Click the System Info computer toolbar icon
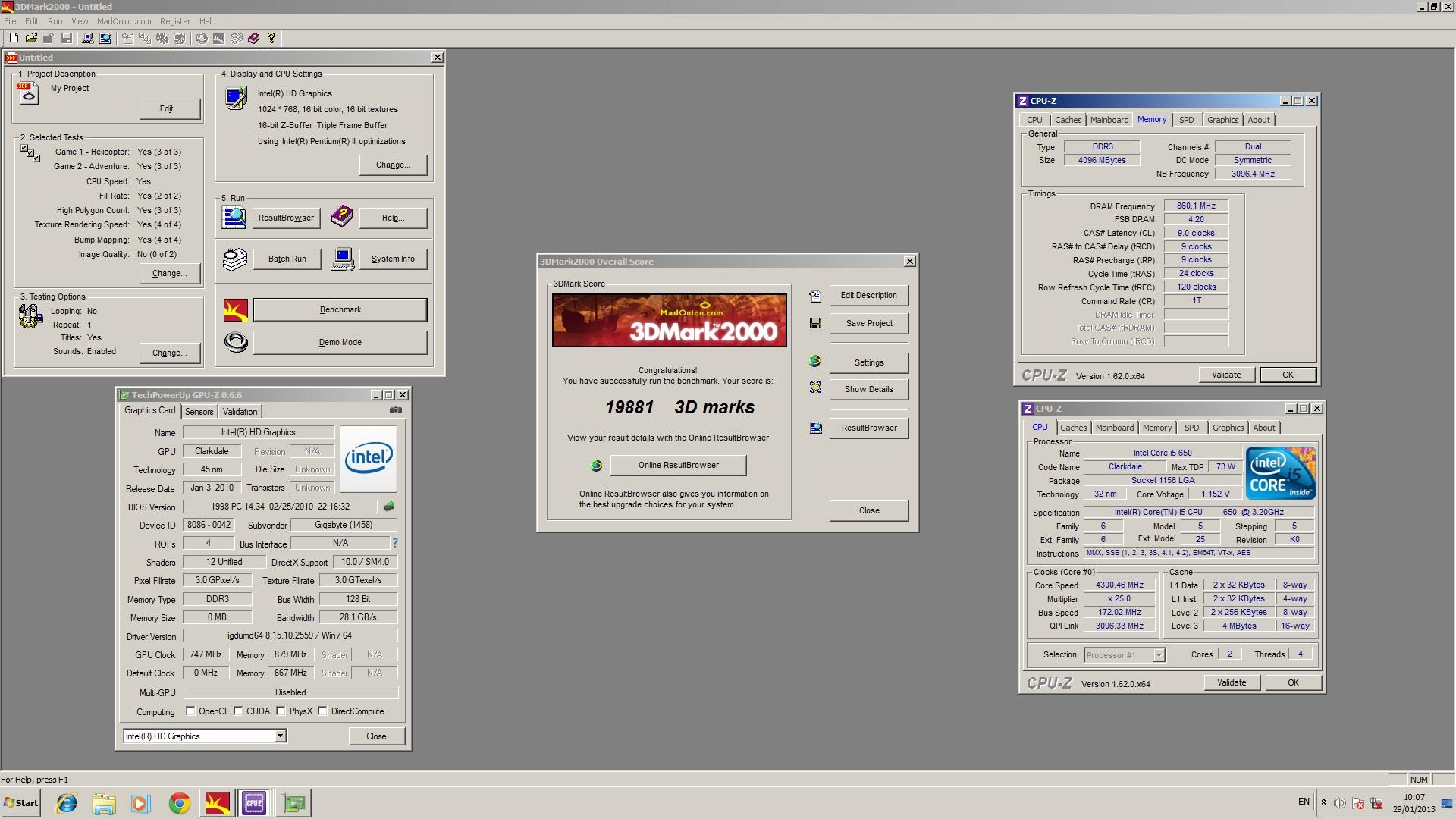Viewport: 1456px width, 819px height. (x=88, y=38)
